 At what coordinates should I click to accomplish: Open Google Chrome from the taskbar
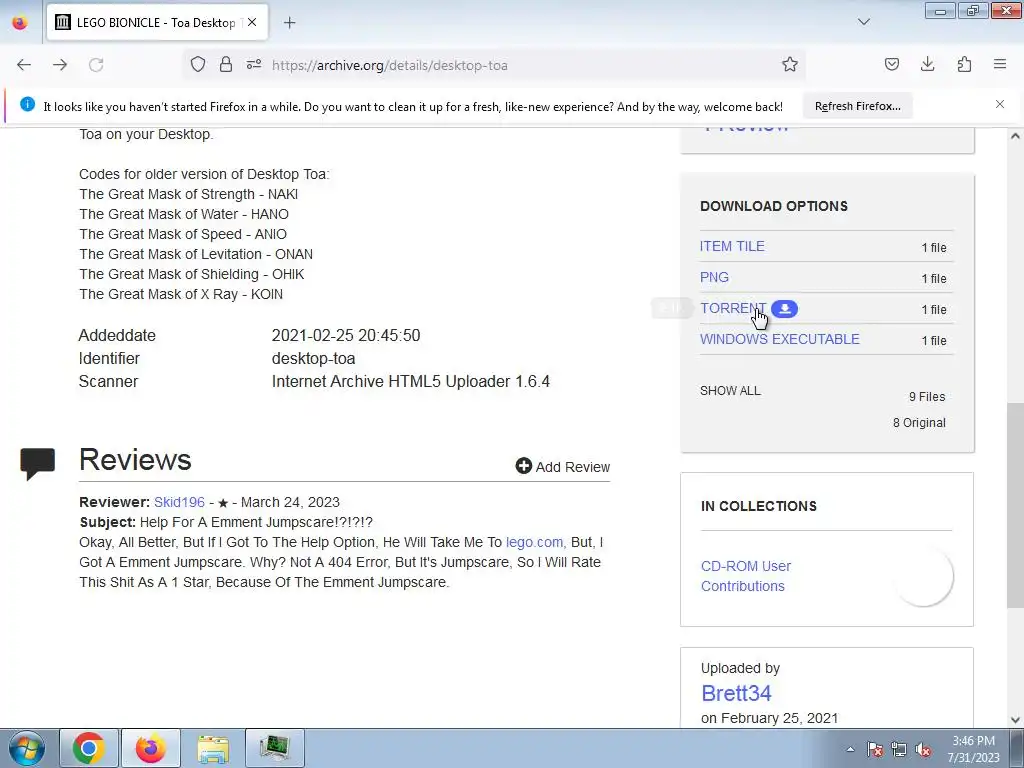(x=89, y=748)
